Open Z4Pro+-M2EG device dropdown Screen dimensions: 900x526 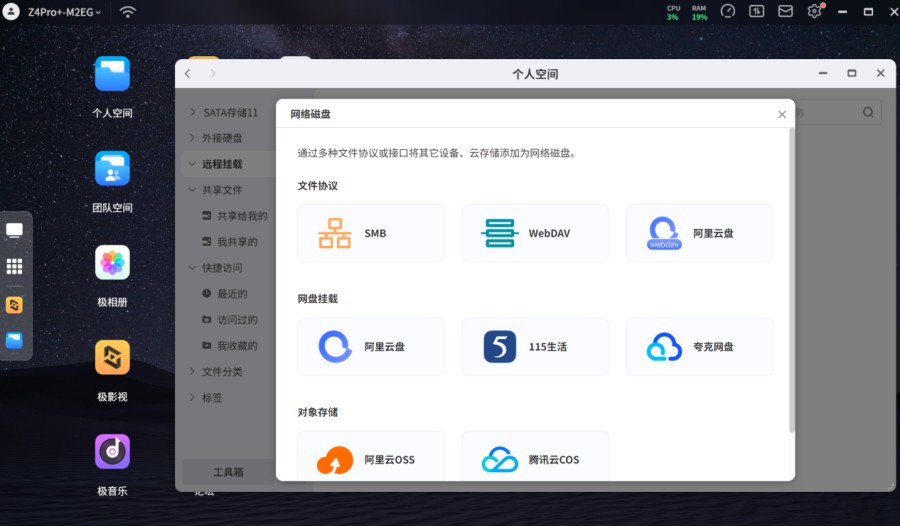coord(64,12)
